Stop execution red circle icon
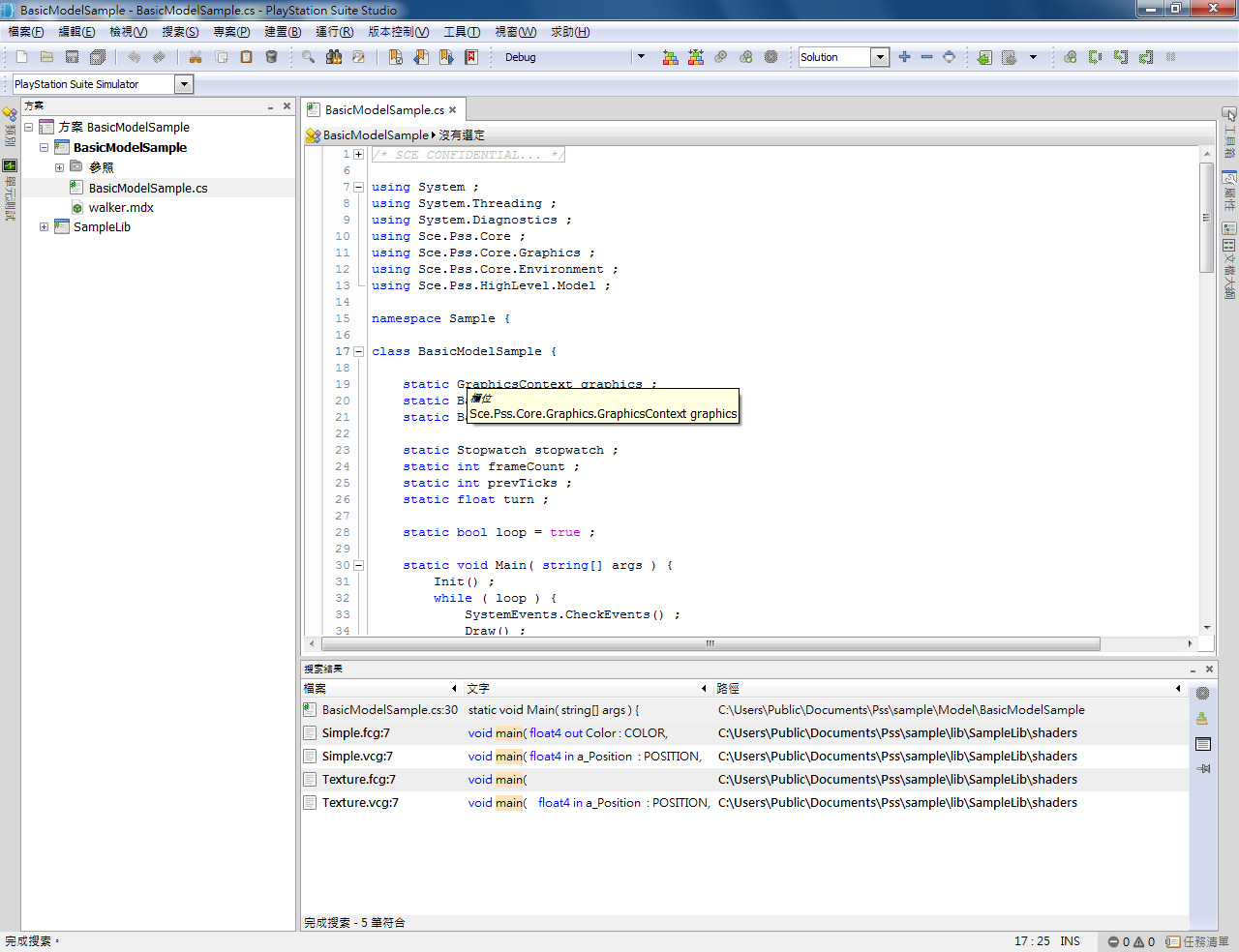Image resolution: width=1239 pixels, height=952 pixels. (x=771, y=57)
